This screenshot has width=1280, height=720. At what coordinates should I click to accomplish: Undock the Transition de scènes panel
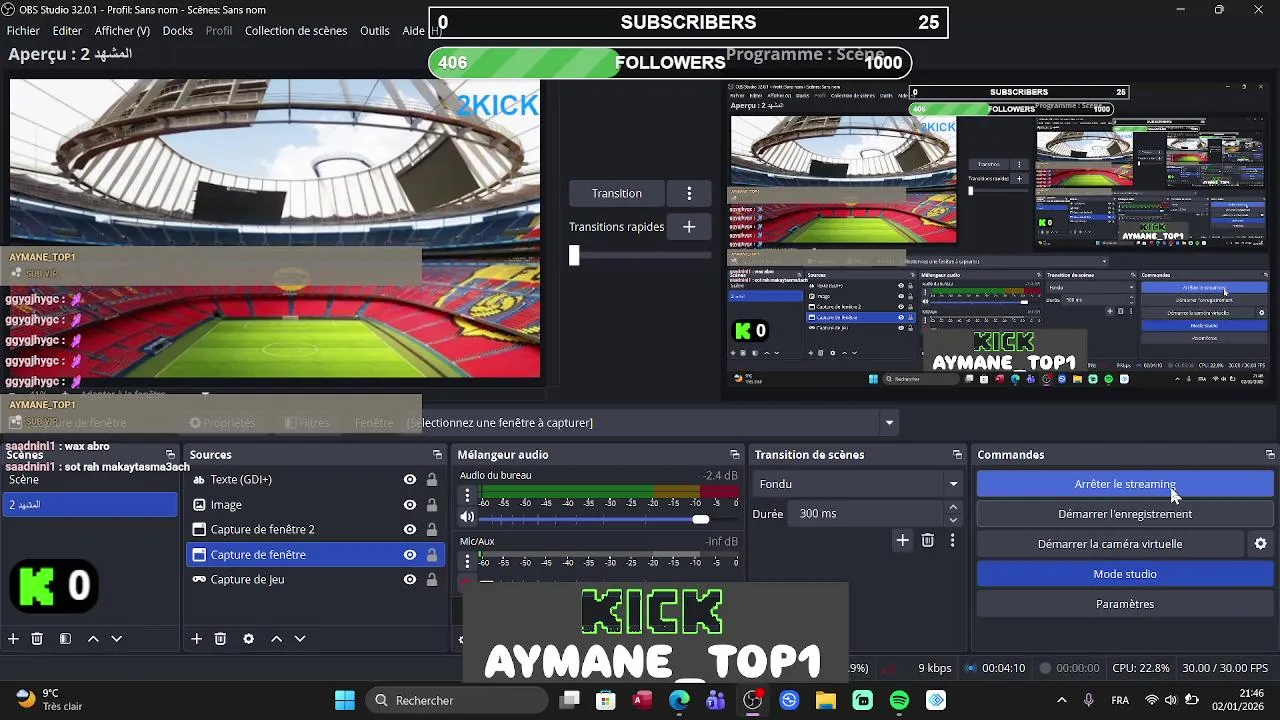tap(957, 455)
